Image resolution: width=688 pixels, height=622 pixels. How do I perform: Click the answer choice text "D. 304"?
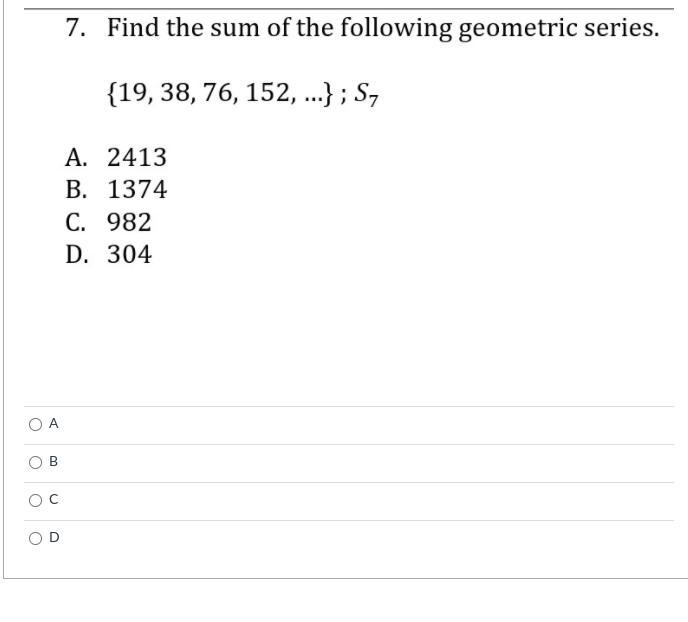[x=109, y=254]
